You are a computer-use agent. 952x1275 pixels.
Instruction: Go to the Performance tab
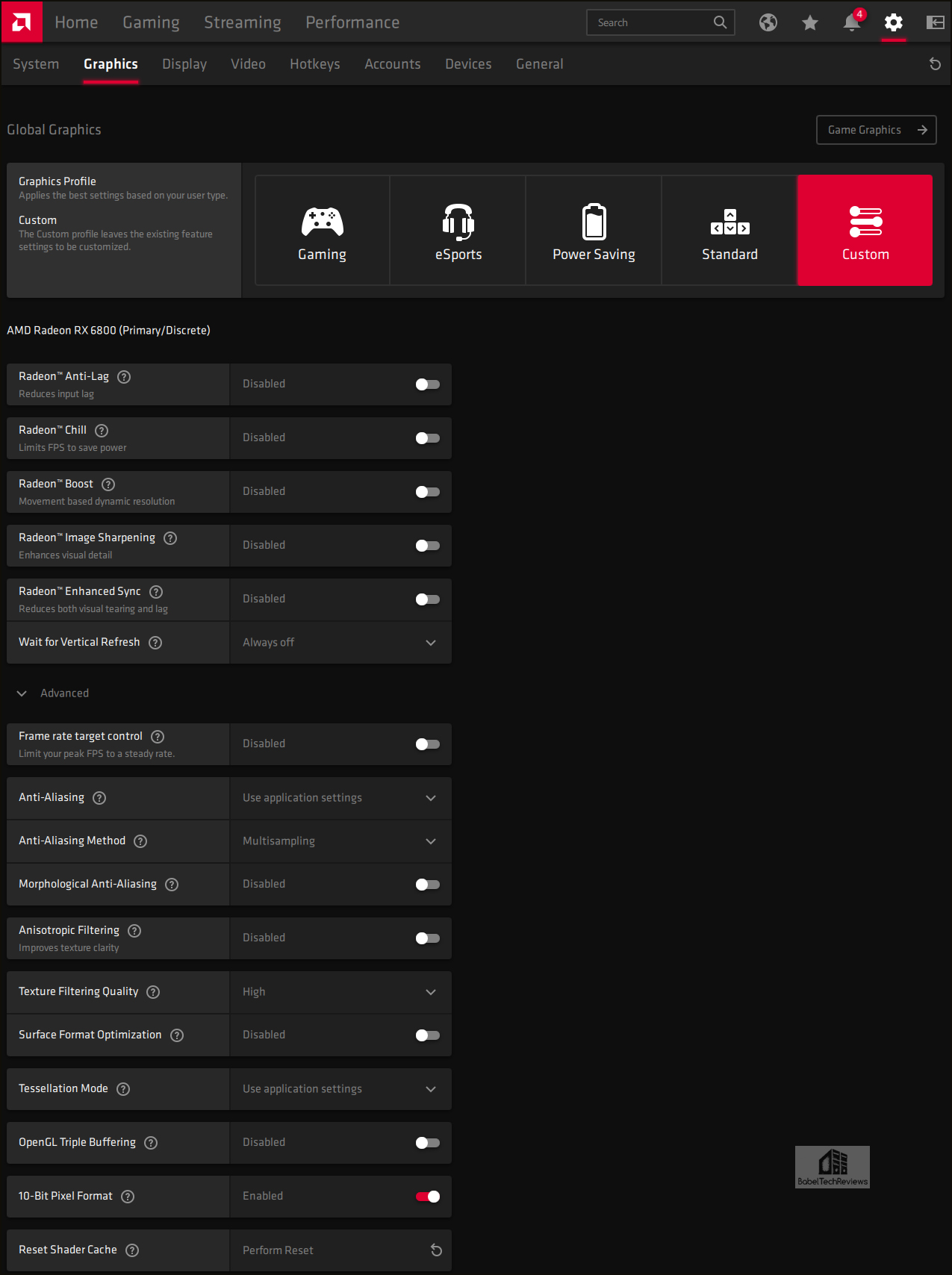click(352, 22)
